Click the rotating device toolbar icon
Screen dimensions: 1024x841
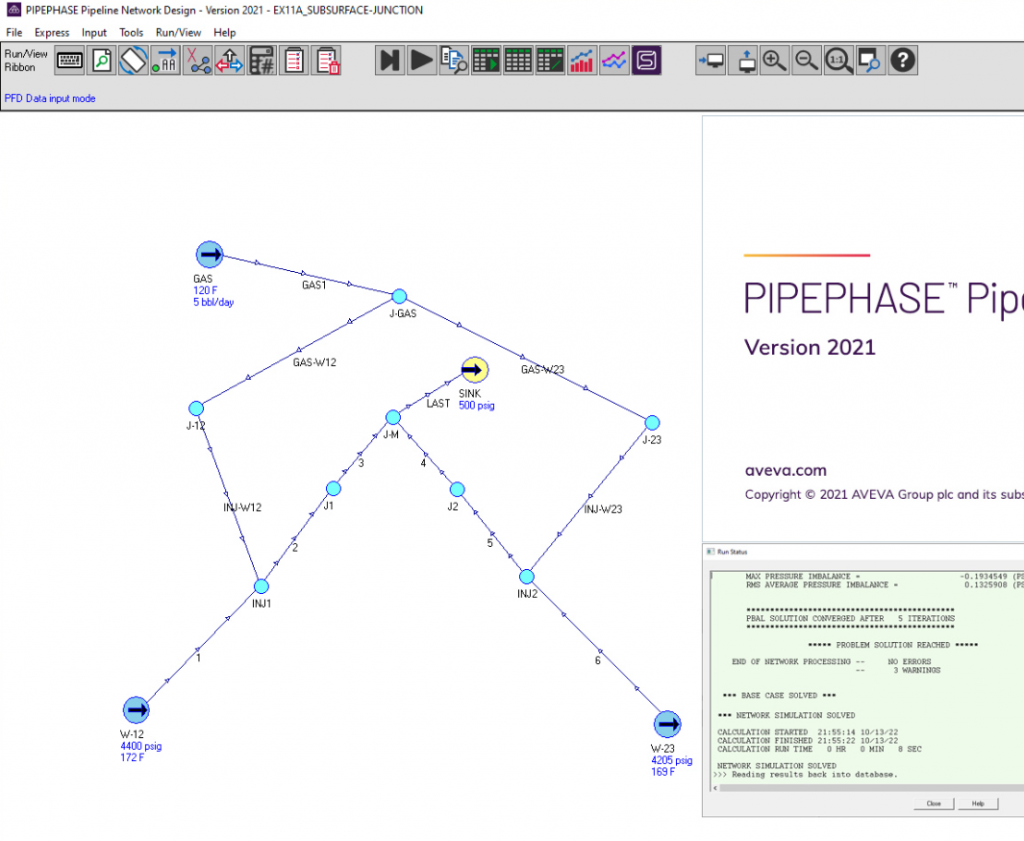click(x=133, y=61)
